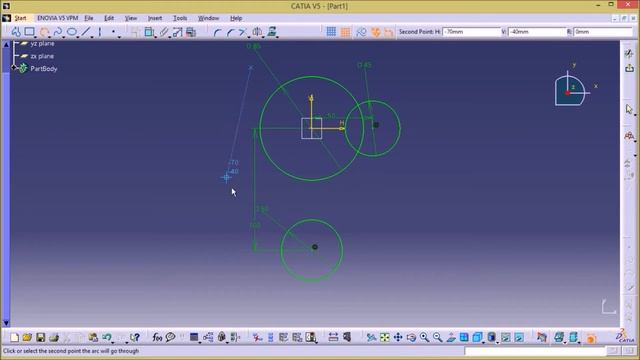Image resolution: width=640 pixels, height=360 pixels.
Task: Open the View menu
Action: point(131,18)
